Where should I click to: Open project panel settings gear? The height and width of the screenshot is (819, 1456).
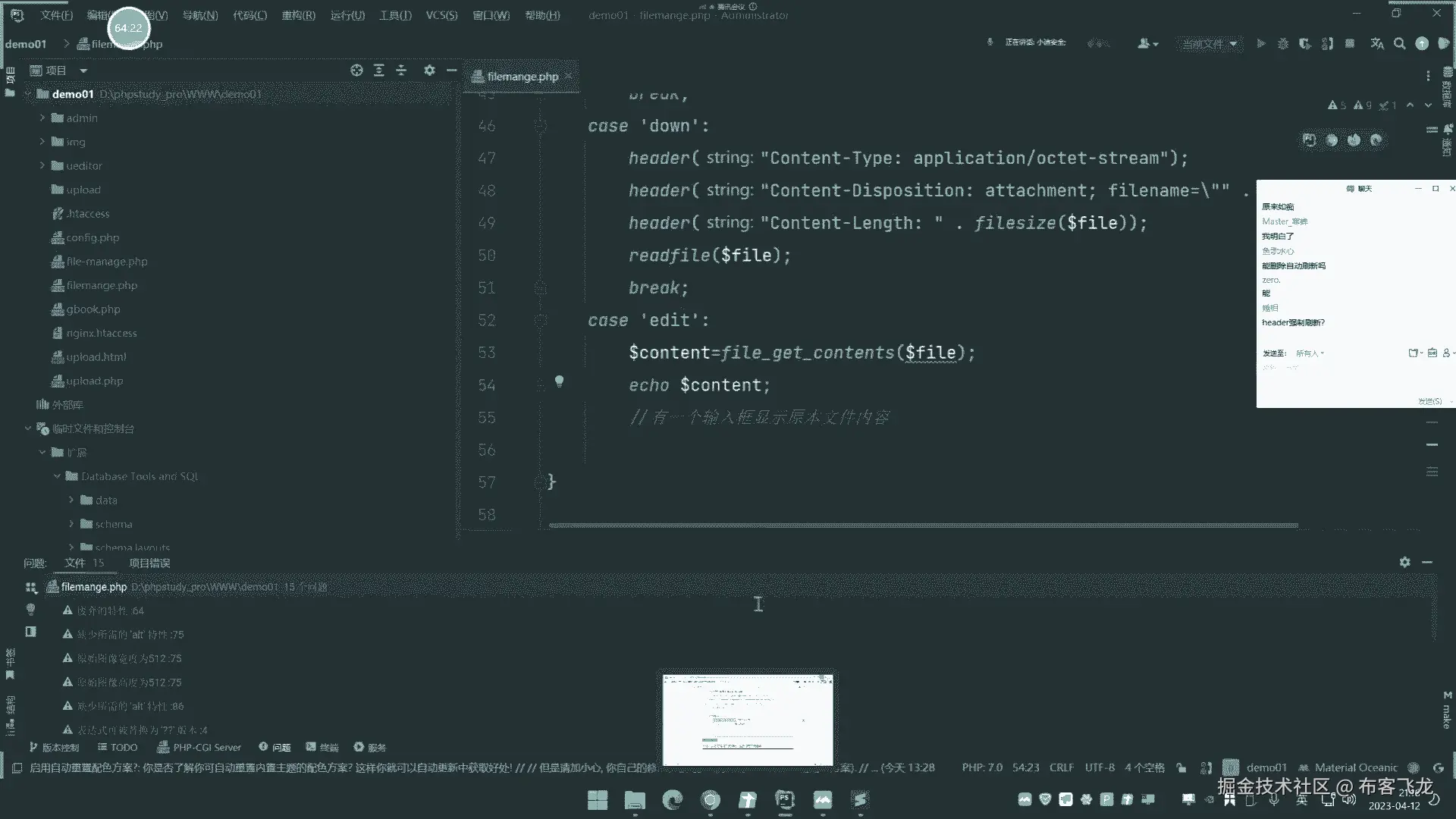pos(429,71)
